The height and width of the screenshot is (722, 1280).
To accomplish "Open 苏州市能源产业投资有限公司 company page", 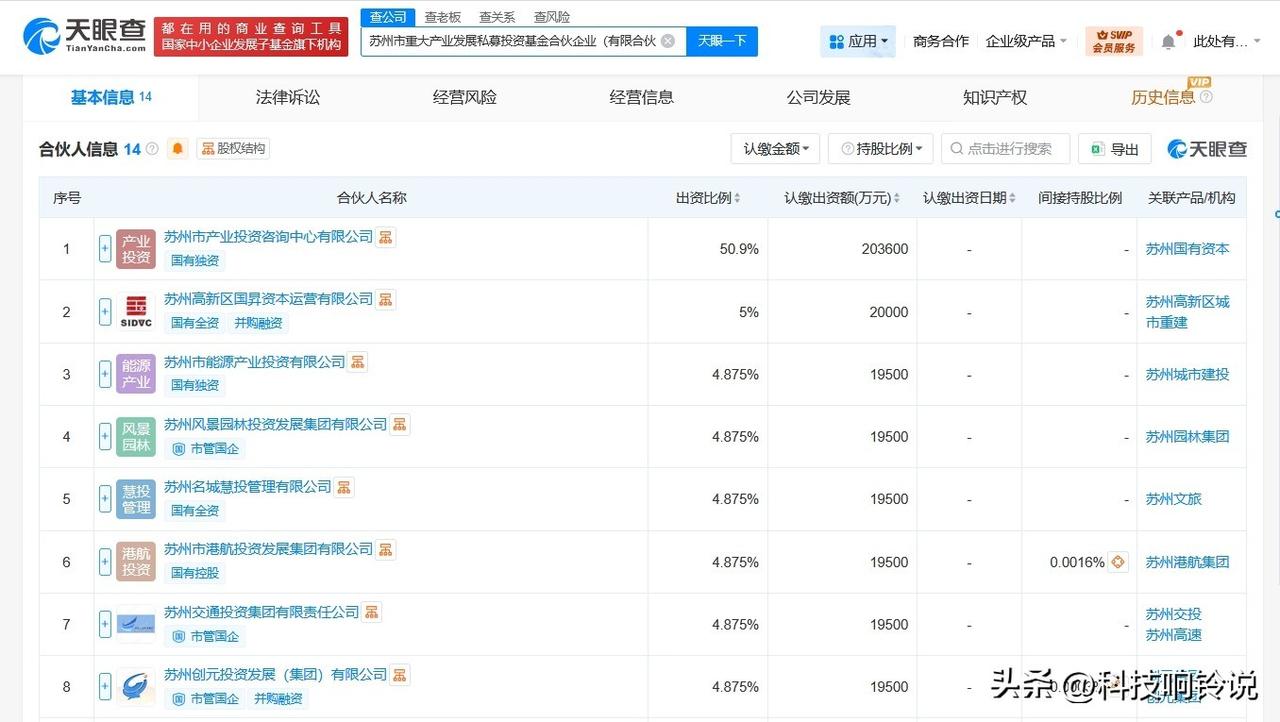I will (x=255, y=362).
